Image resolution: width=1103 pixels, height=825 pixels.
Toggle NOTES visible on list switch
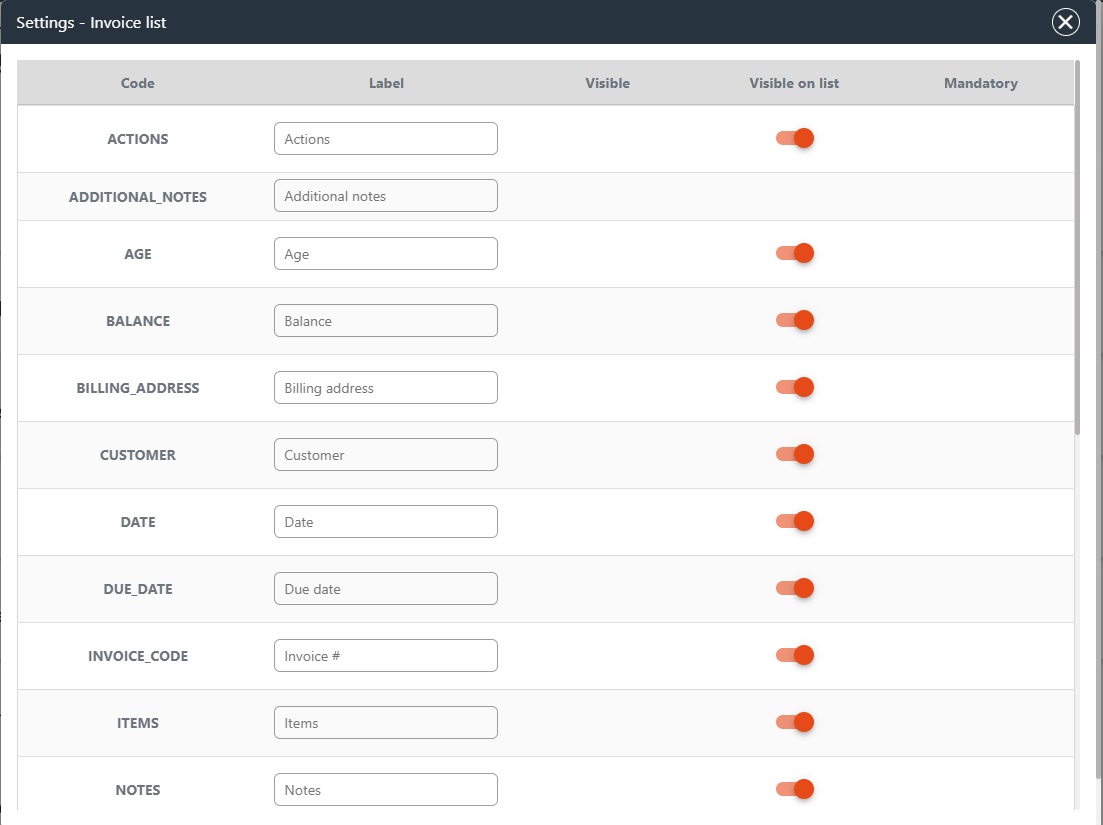click(795, 789)
